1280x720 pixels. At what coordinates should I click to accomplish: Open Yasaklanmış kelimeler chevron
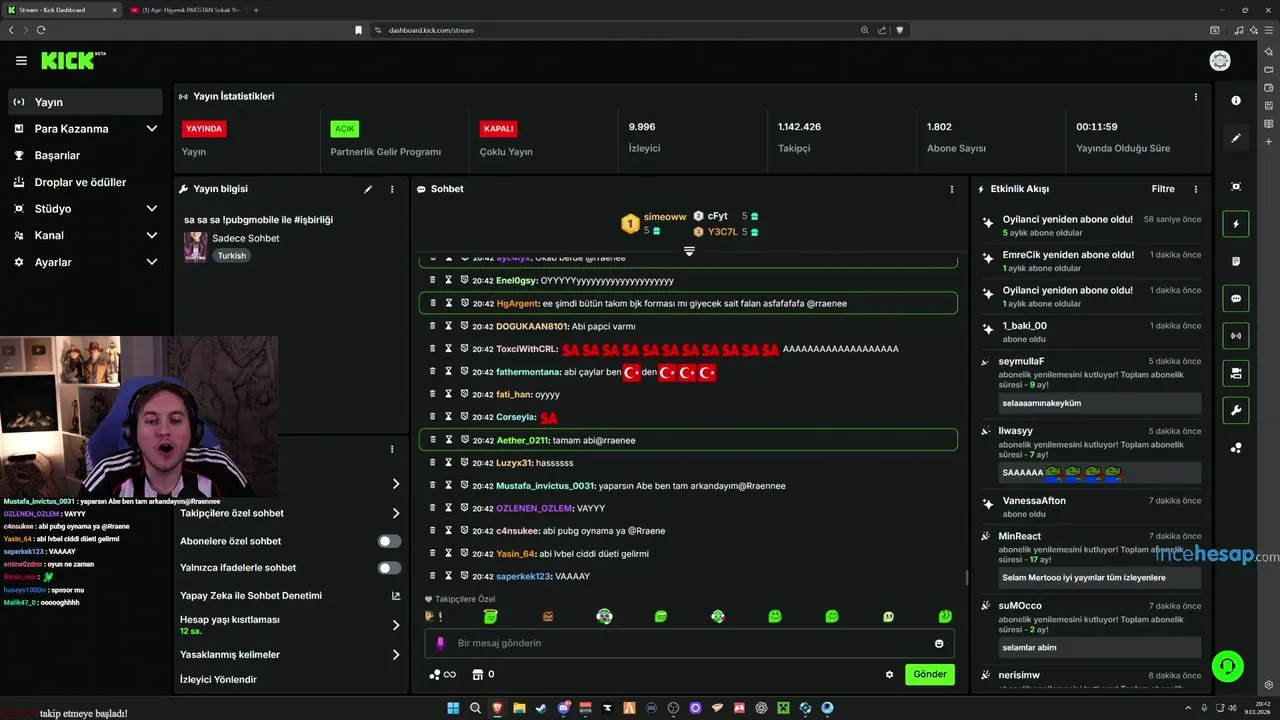[x=396, y=655]
